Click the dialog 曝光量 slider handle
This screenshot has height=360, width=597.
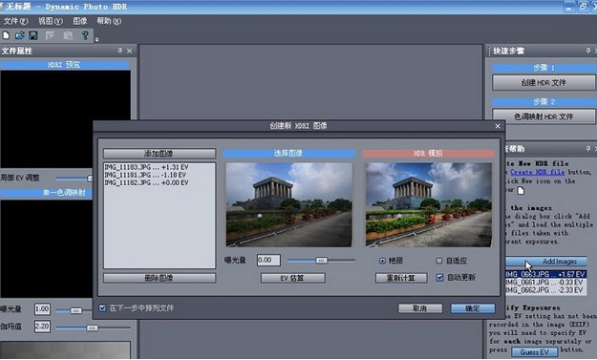321,260
